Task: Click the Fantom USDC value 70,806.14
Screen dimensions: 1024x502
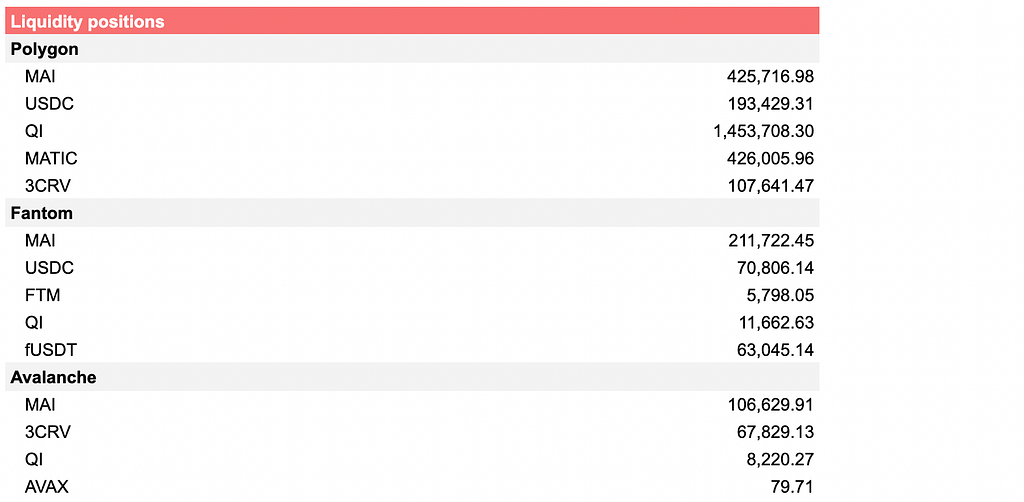Action: pyautogui.click(x=775, y=268)
